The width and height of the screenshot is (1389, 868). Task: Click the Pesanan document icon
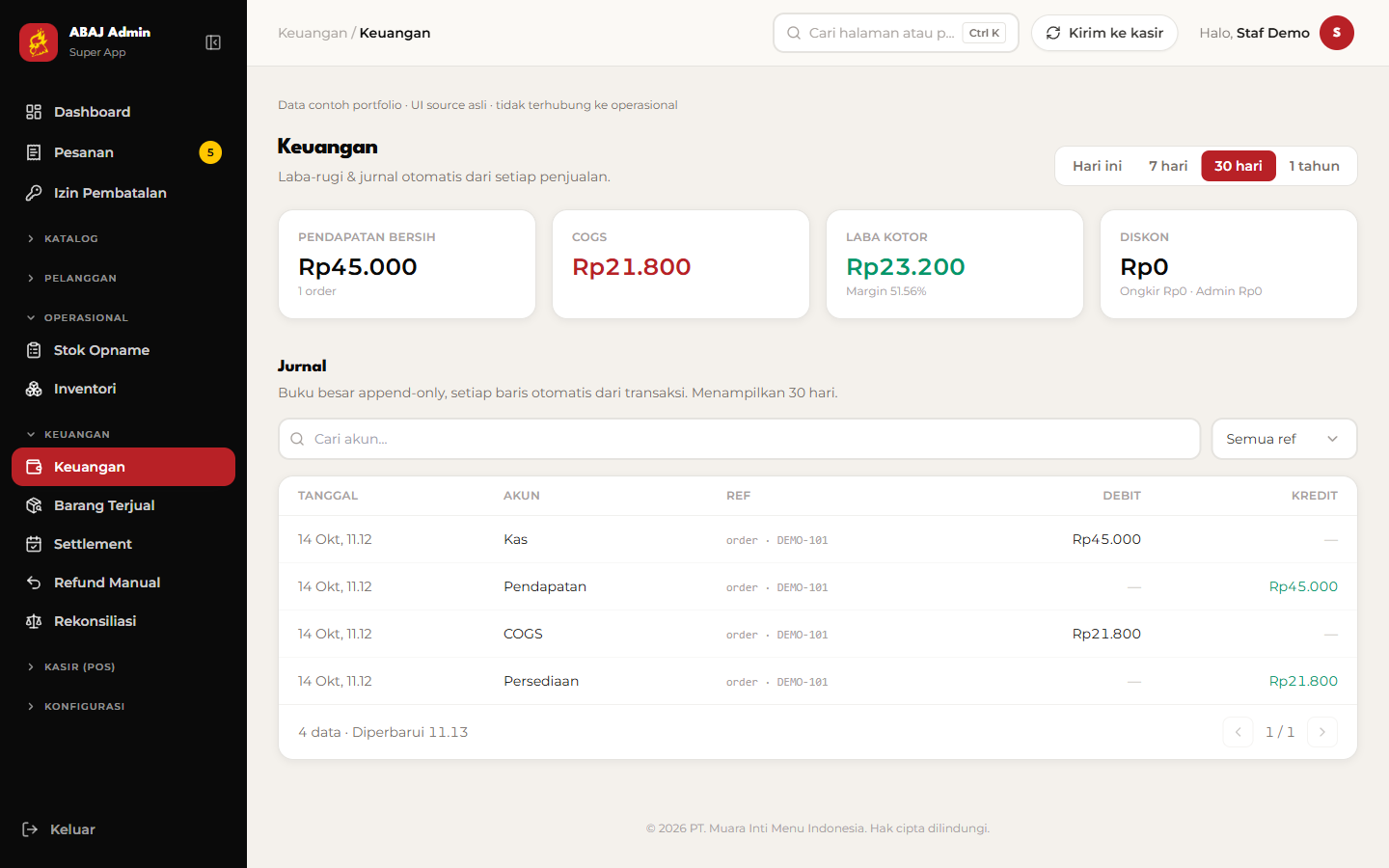[34, 152]
